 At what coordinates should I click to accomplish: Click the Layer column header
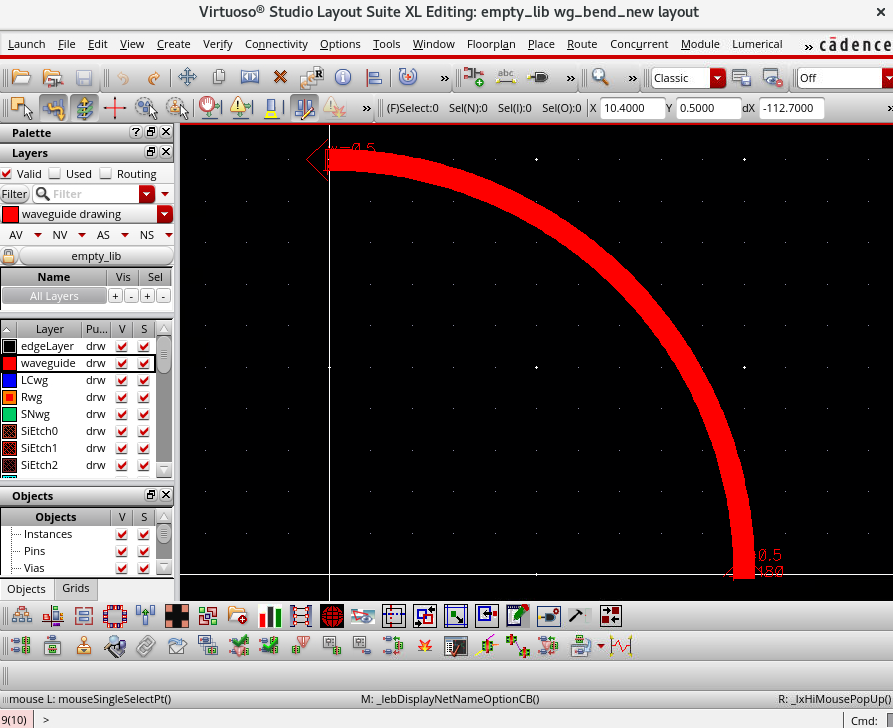(50, 329)
